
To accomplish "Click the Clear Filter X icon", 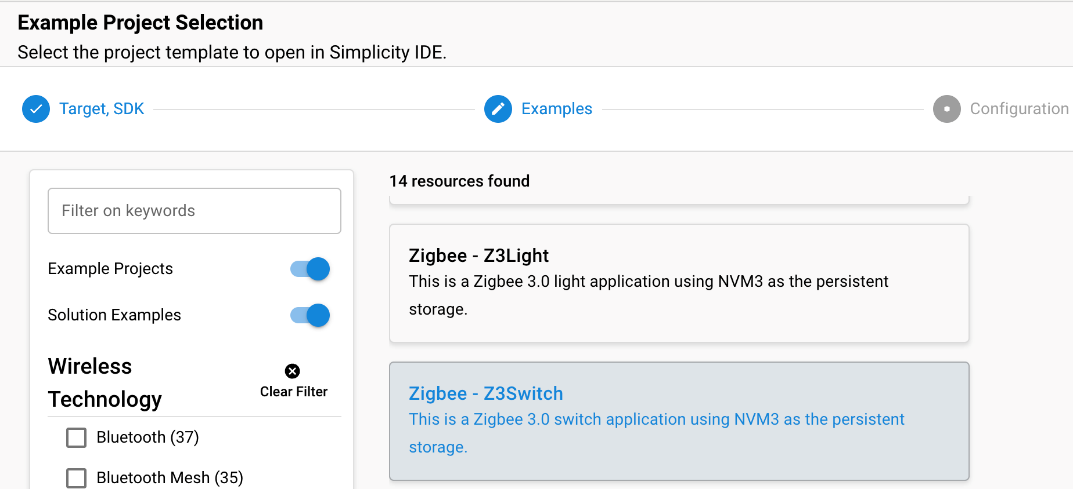I will click(x=293, y=371).
